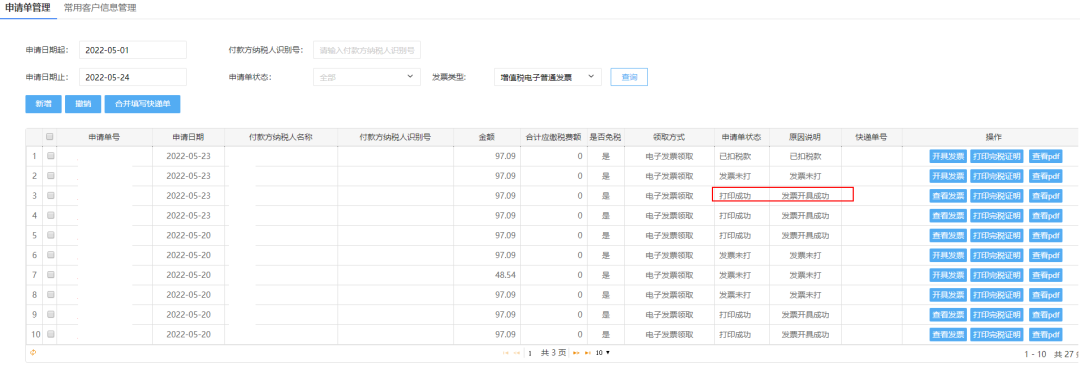Click 查看发票 on row 5

(x=948, y=235)
